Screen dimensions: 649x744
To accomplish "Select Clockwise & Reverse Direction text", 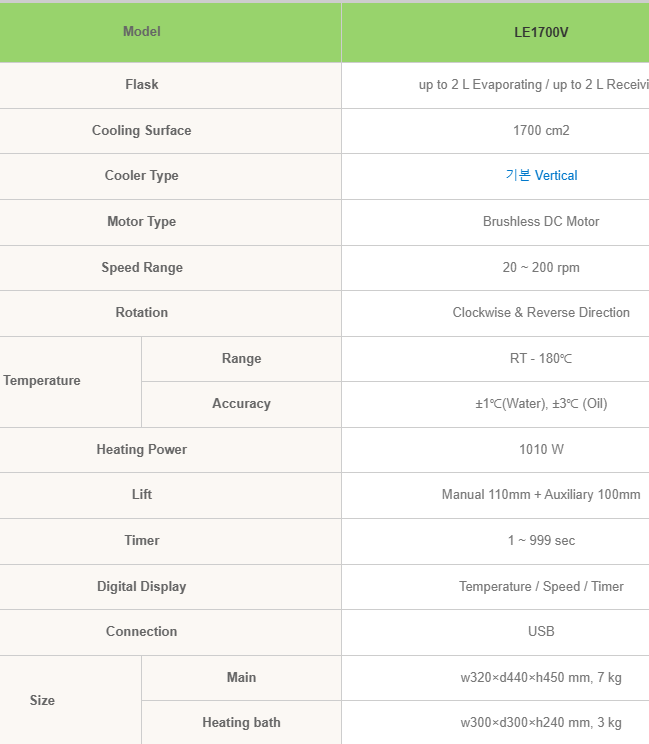I will pos(541,313).
